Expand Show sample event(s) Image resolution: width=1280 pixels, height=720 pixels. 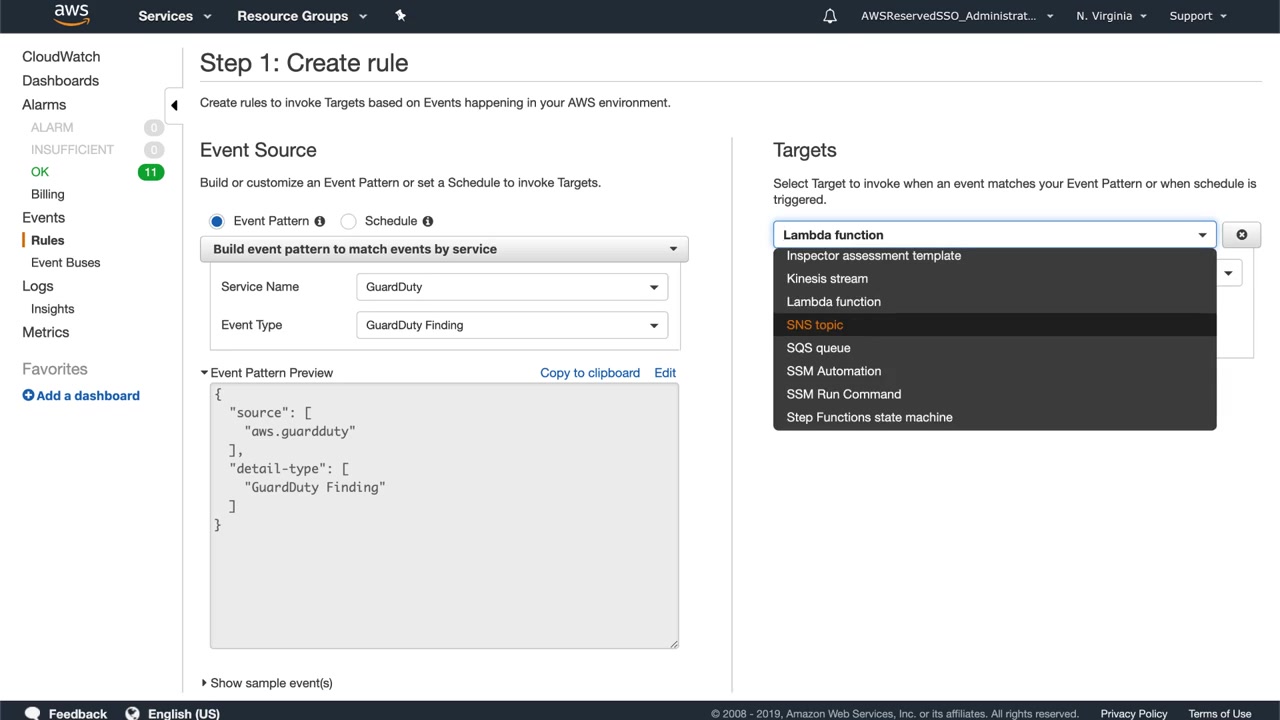(x=267, y=683)
